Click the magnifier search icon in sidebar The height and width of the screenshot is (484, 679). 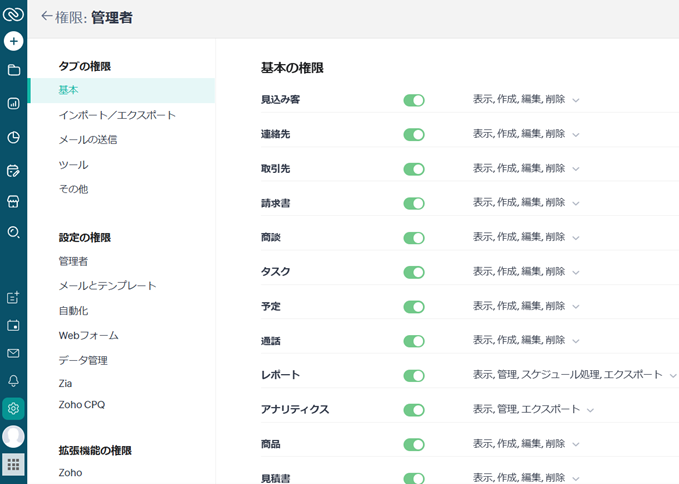[13, 232]
